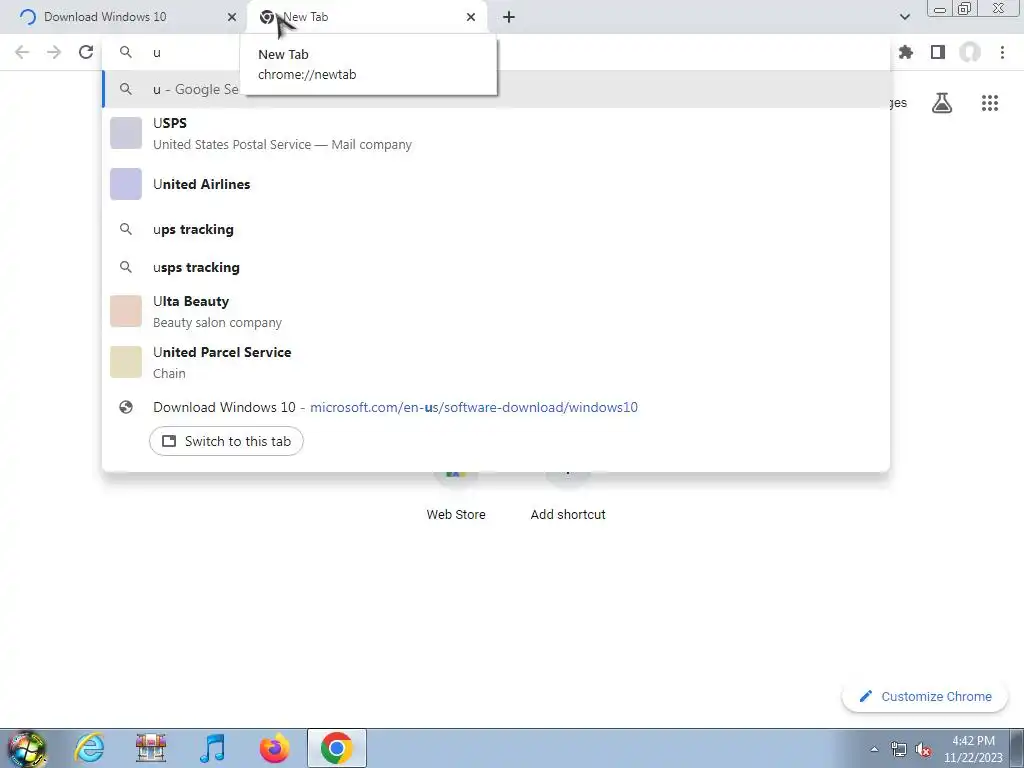Open the Search Labs flask icon
The width and height of the screenshot is (1024, 768).
pyautogui.click(x=942, y=103)
